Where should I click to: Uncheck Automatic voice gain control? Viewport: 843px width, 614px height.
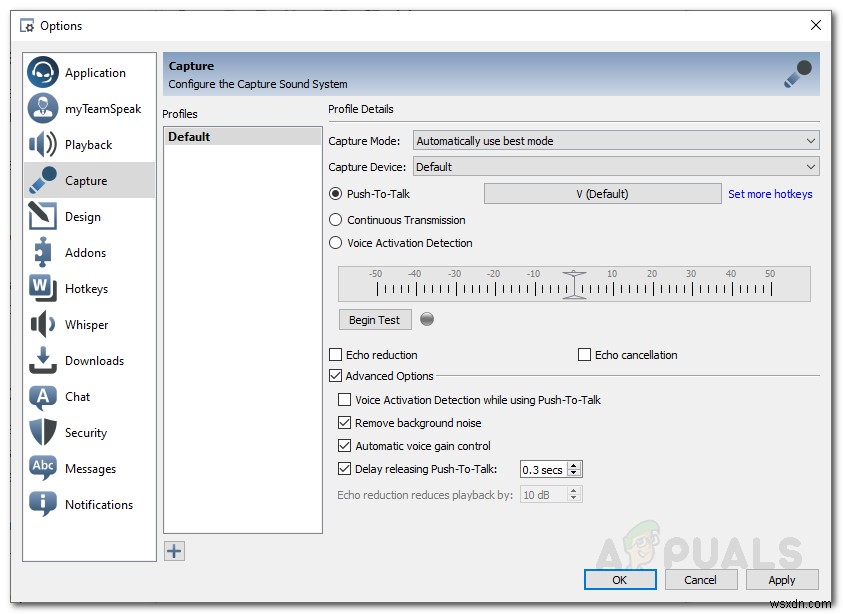pos(344,445)
